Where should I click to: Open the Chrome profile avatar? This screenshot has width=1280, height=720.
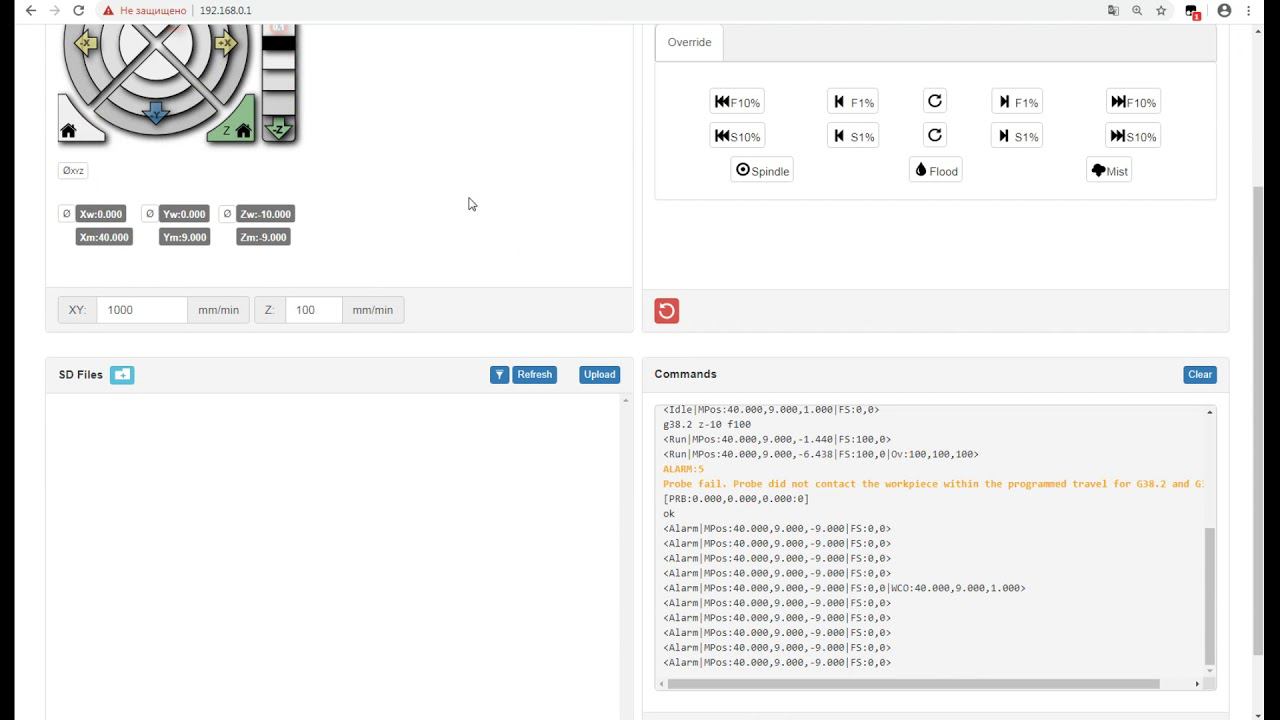click(x=1224, y=11)
